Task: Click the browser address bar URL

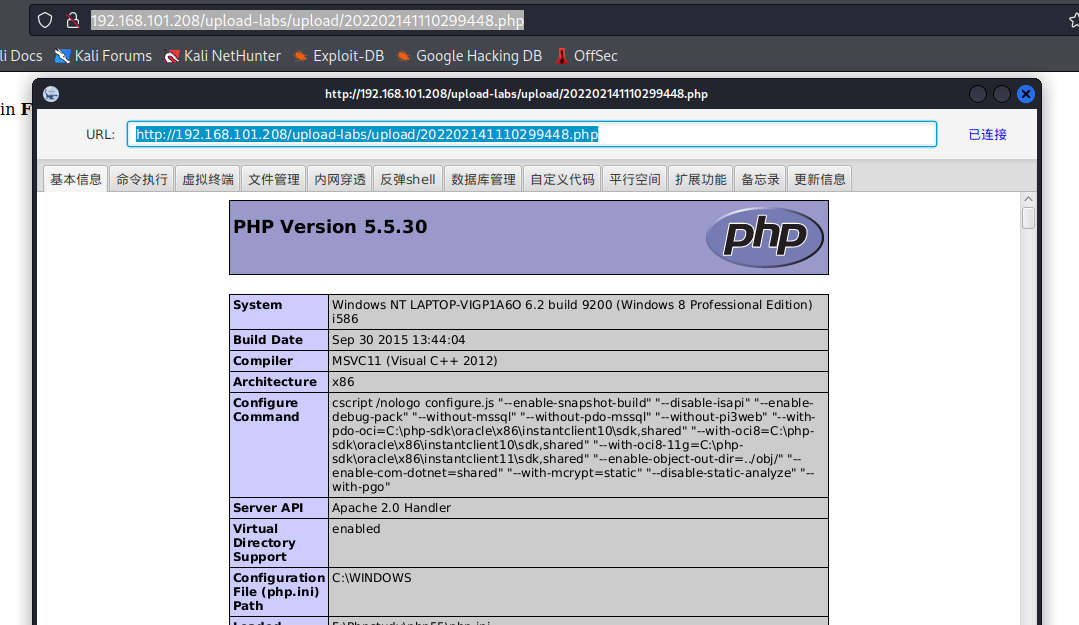Action: pyautogui.click(x=308, y=21)
